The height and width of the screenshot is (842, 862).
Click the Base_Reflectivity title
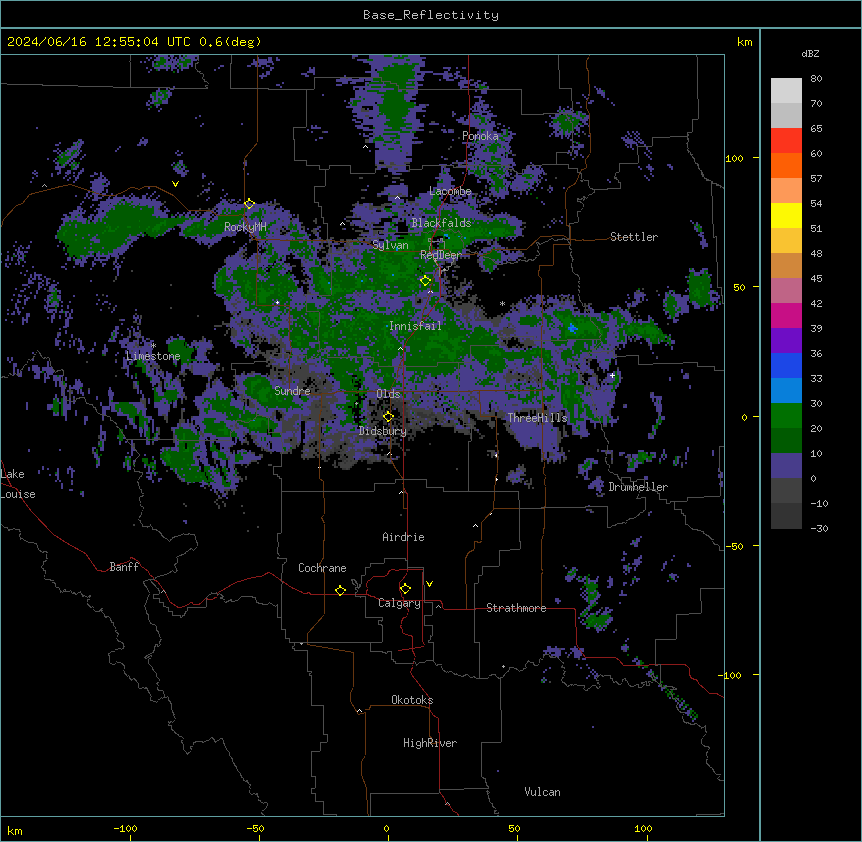[431, 15]
